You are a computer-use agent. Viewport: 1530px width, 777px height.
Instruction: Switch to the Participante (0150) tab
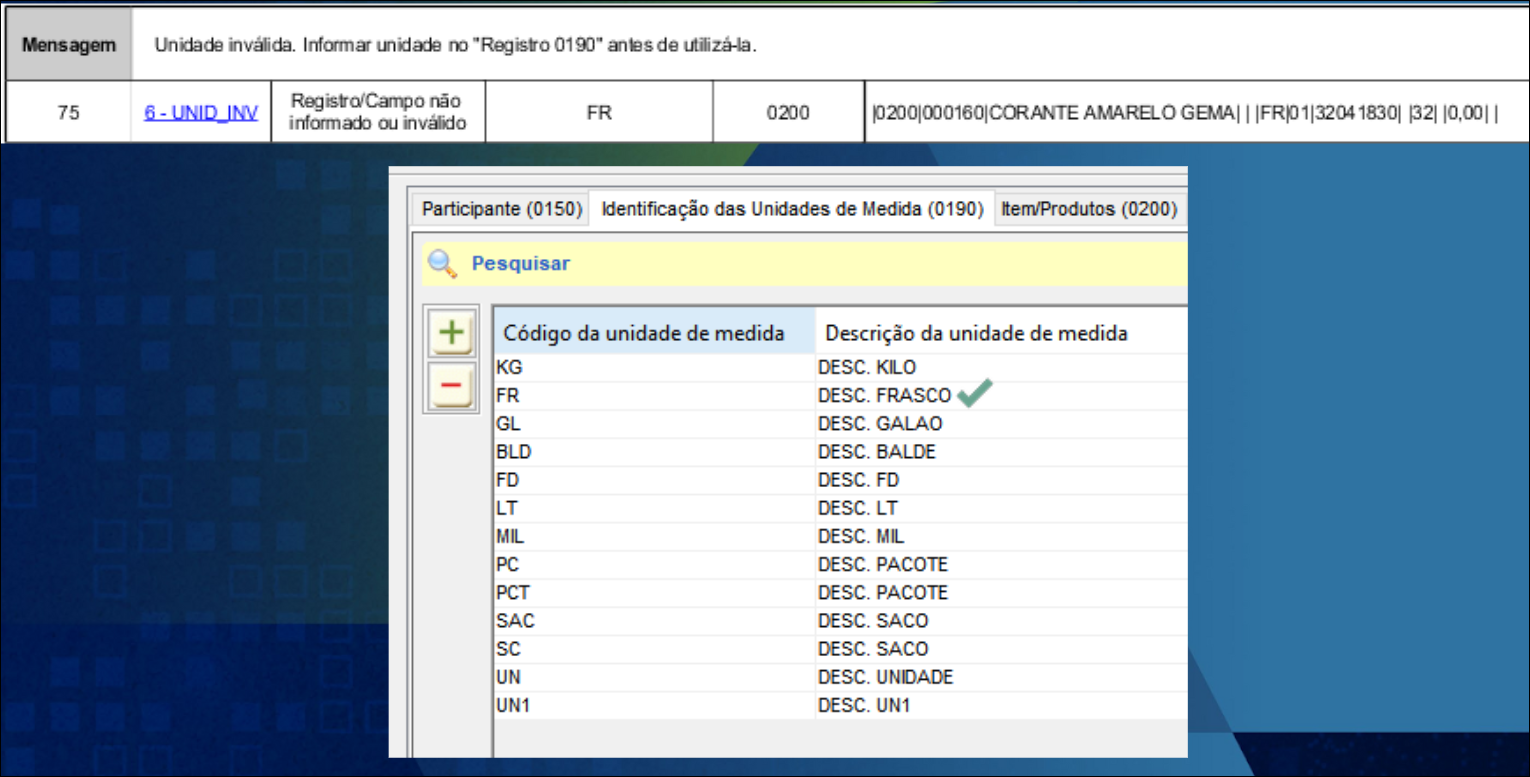(501, 210)
